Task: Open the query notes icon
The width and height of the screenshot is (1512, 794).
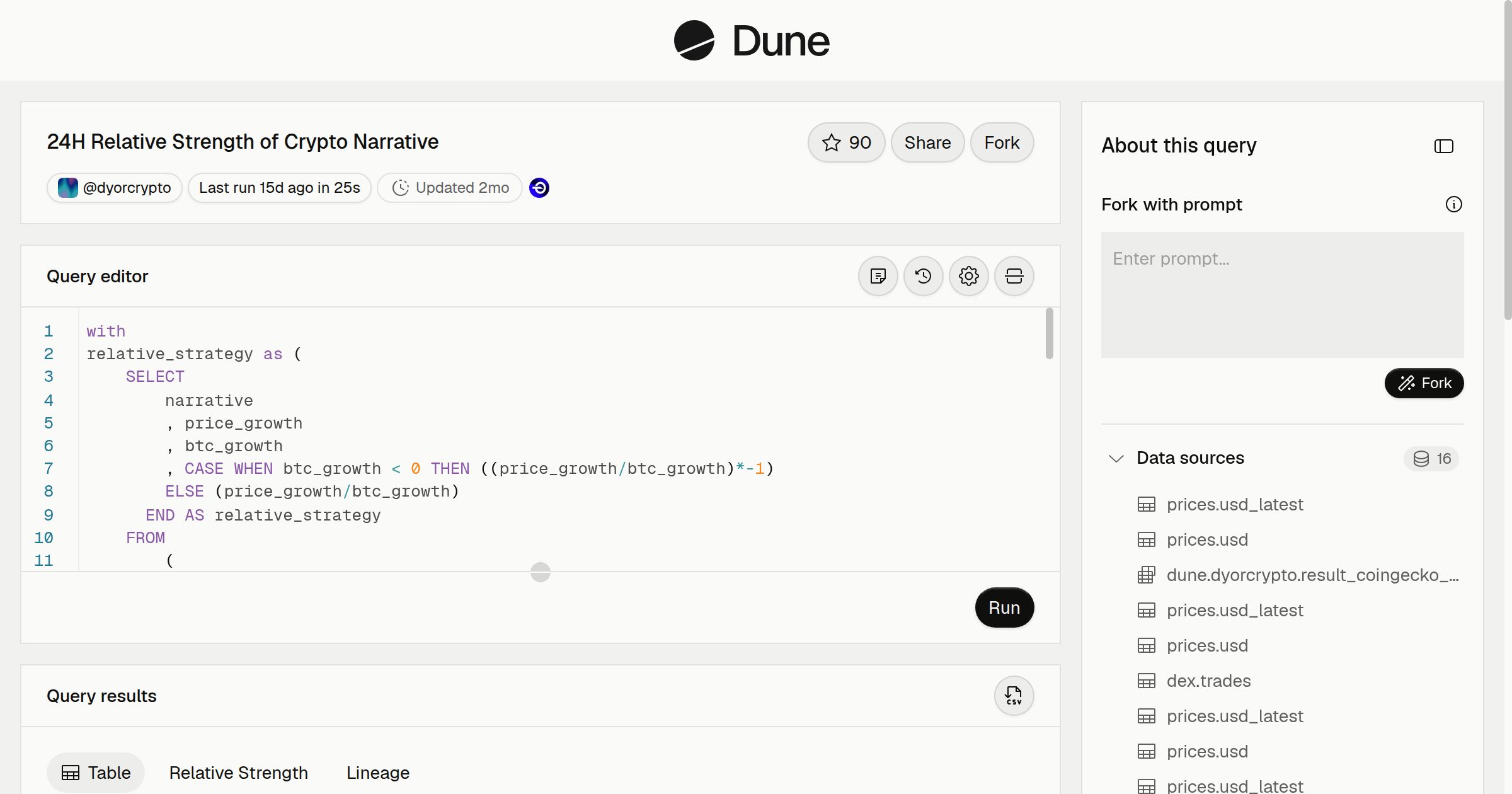Action: [878, 276]
